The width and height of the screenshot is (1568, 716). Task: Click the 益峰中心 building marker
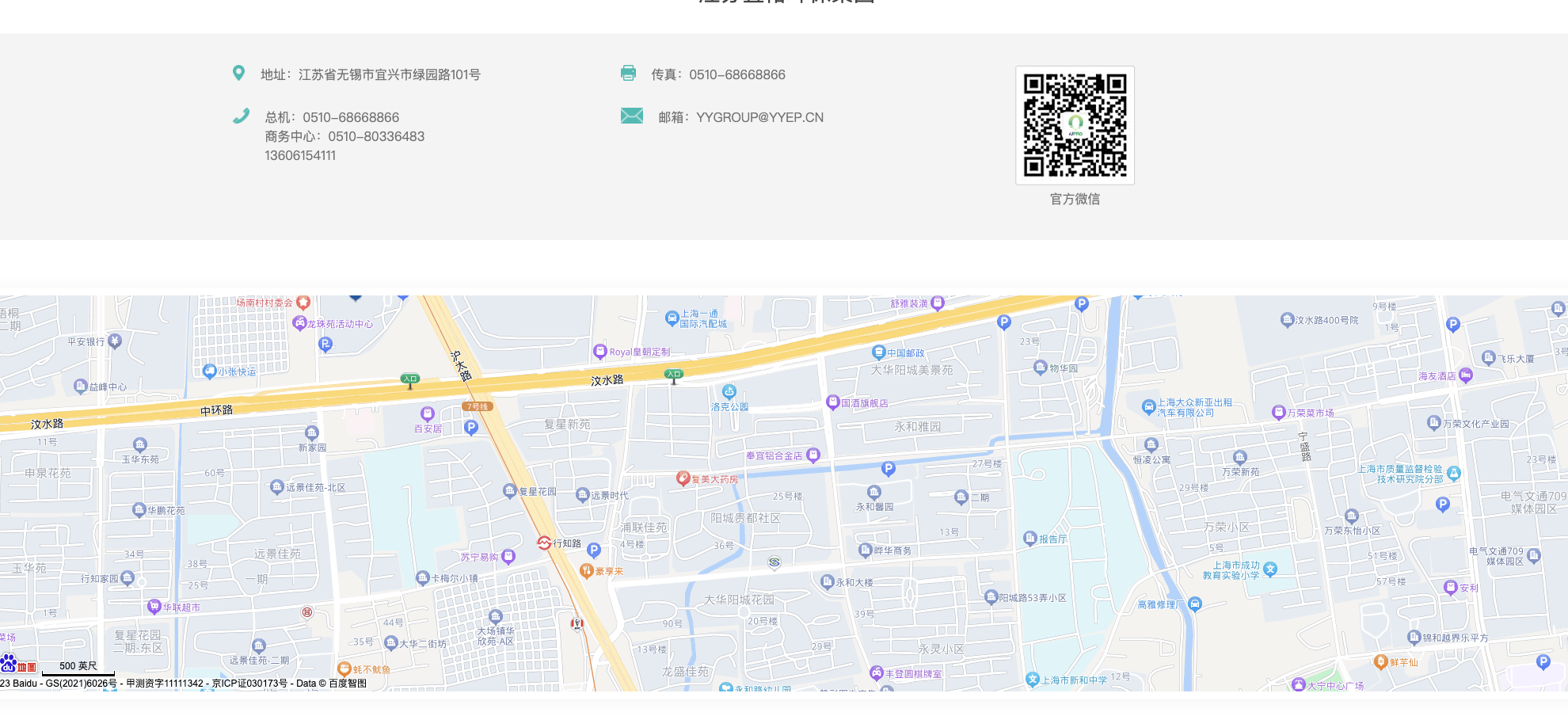[80, 386]
